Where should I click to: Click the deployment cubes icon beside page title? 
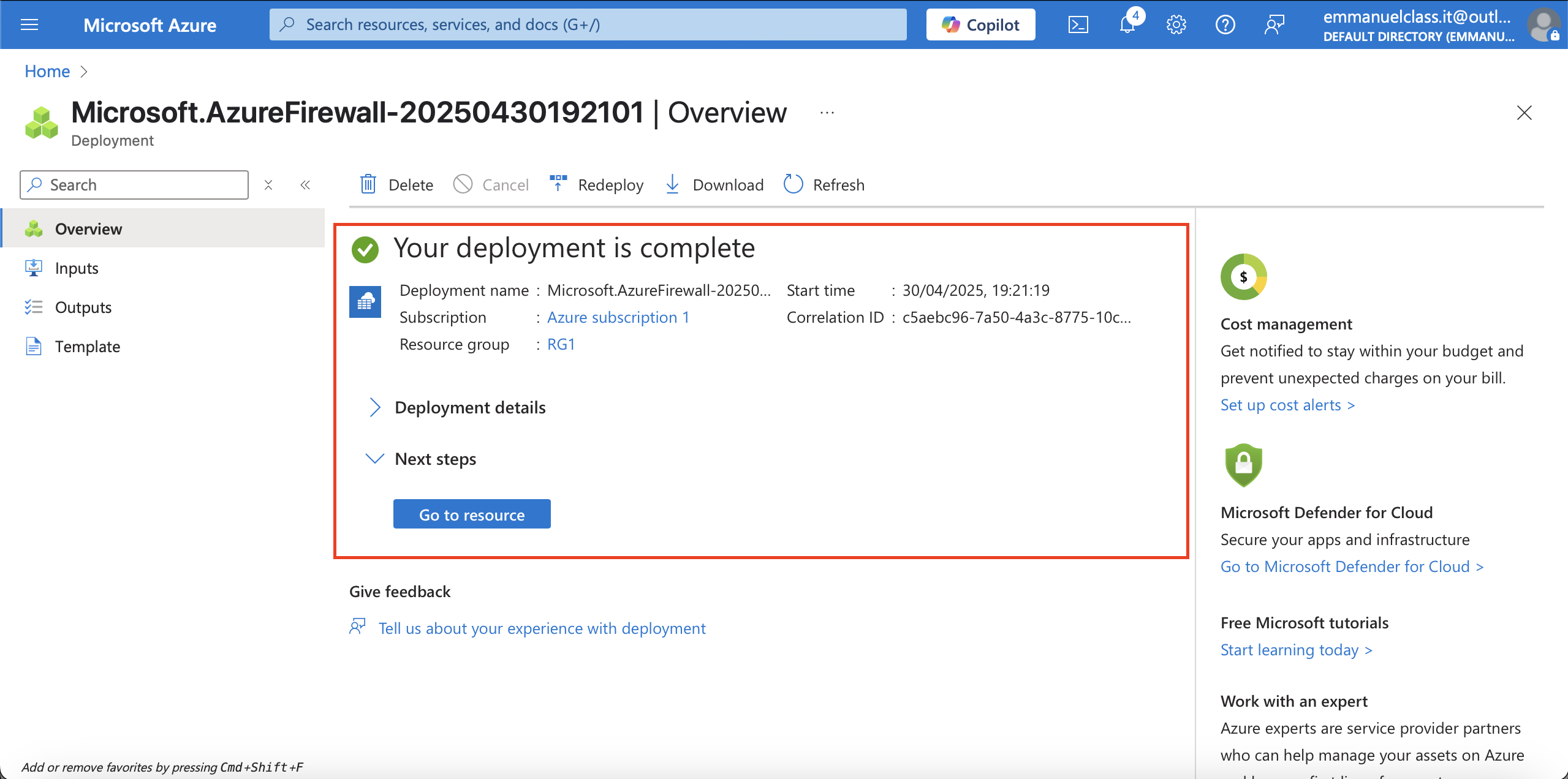pos(42,122)
